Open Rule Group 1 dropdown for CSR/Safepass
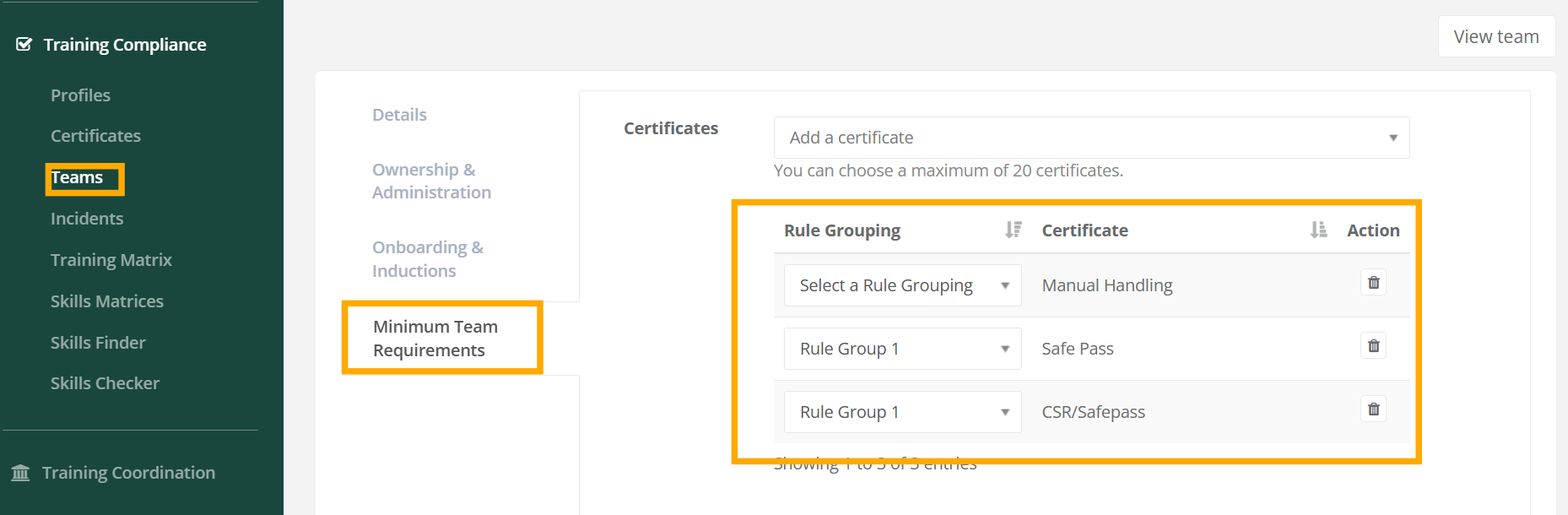1568x515 pixels. pos(902,412)
